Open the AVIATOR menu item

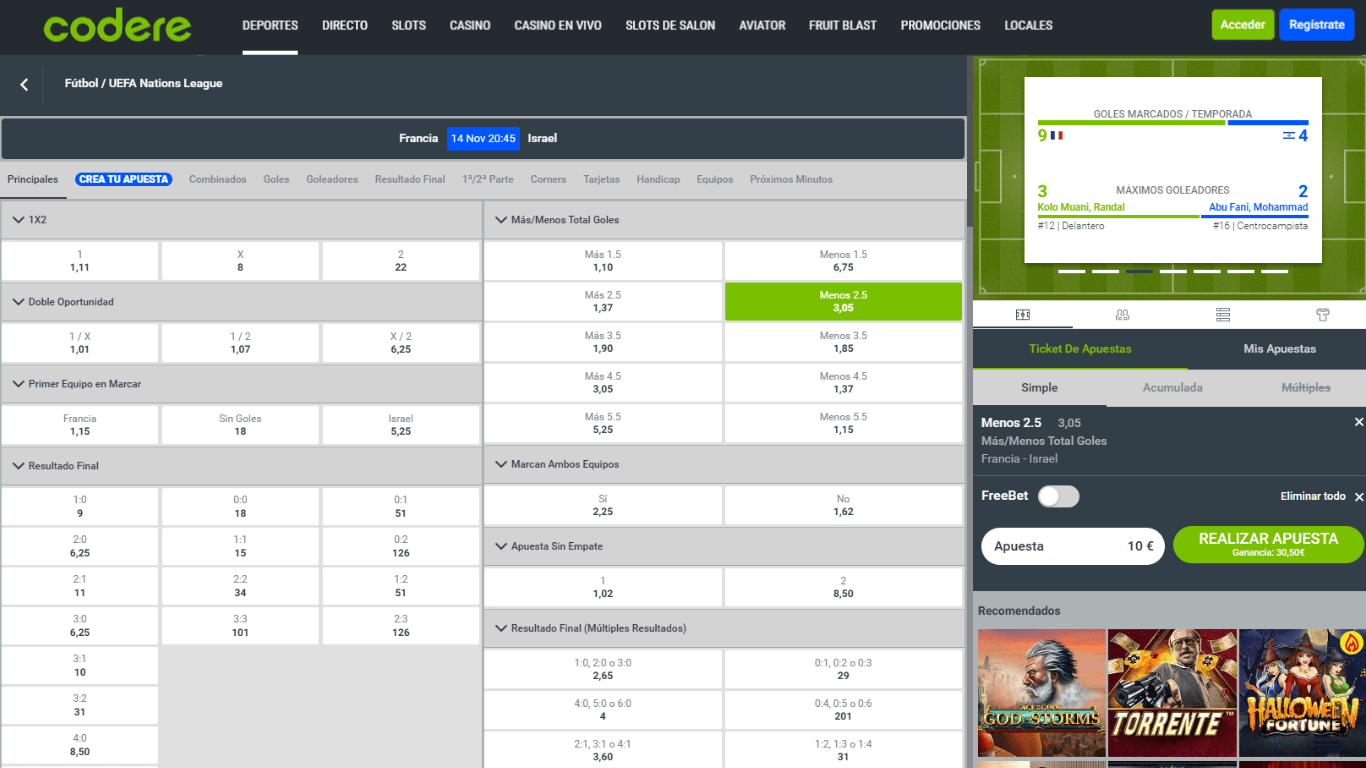tap(762, 25)
